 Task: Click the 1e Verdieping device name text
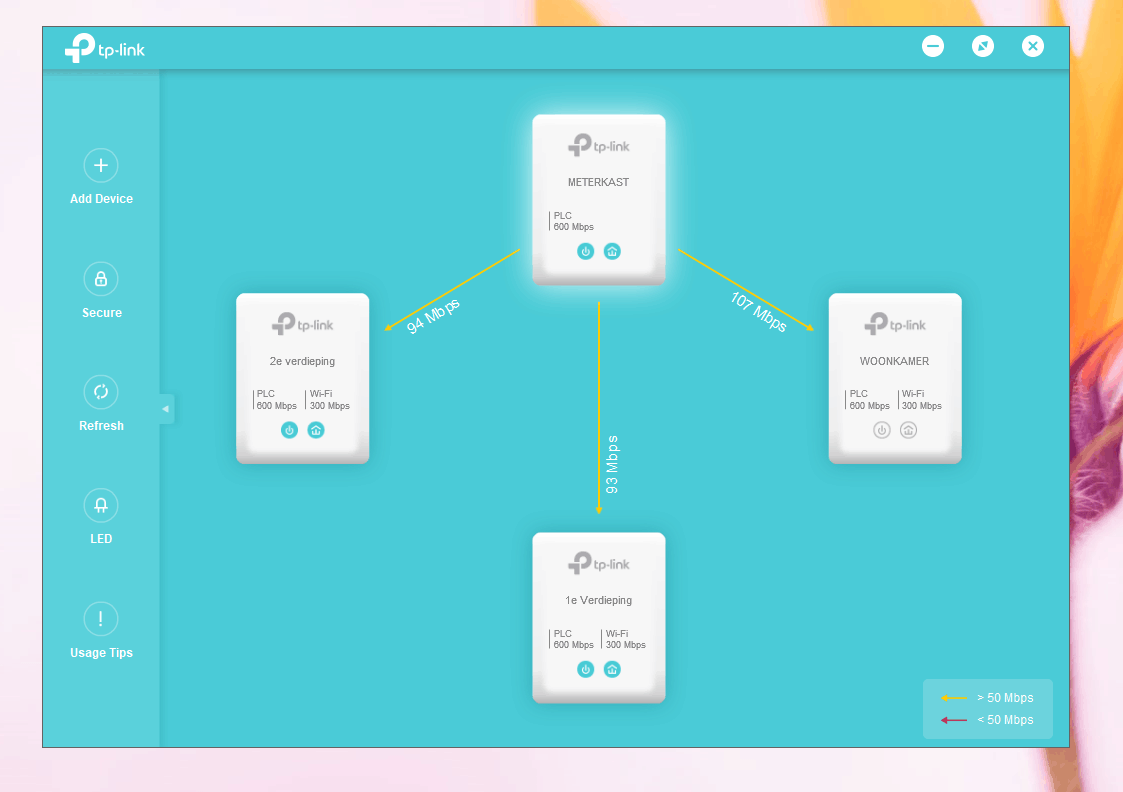(x=599, y=601)
